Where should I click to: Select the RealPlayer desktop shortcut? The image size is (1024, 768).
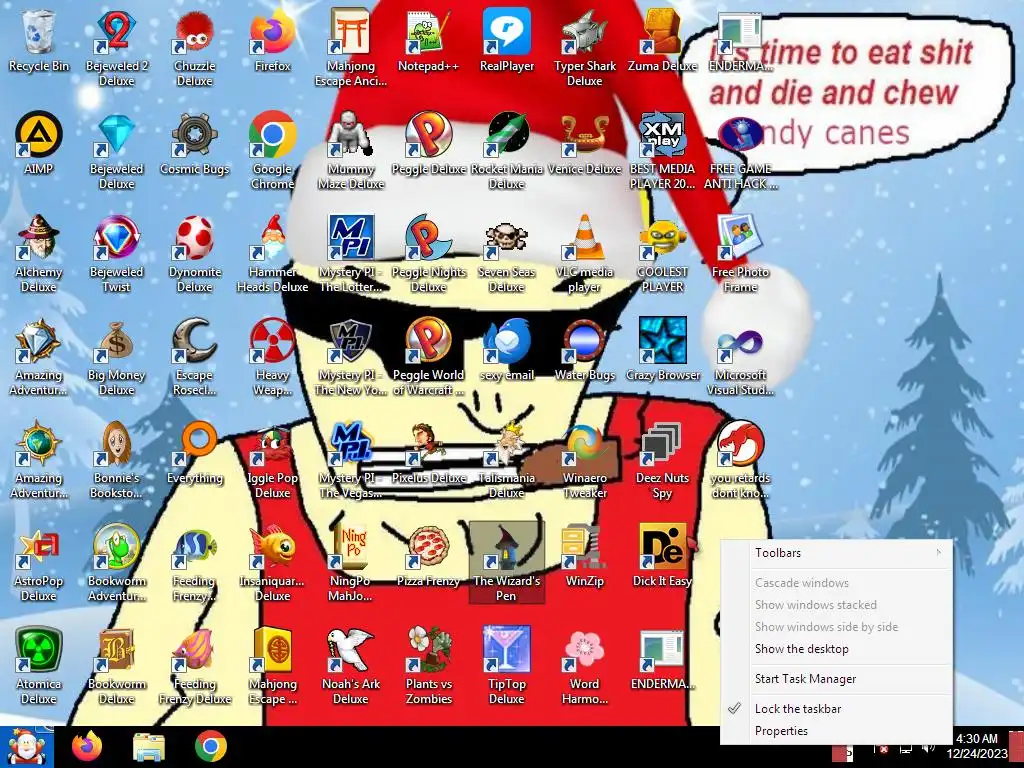pos(507,40)
